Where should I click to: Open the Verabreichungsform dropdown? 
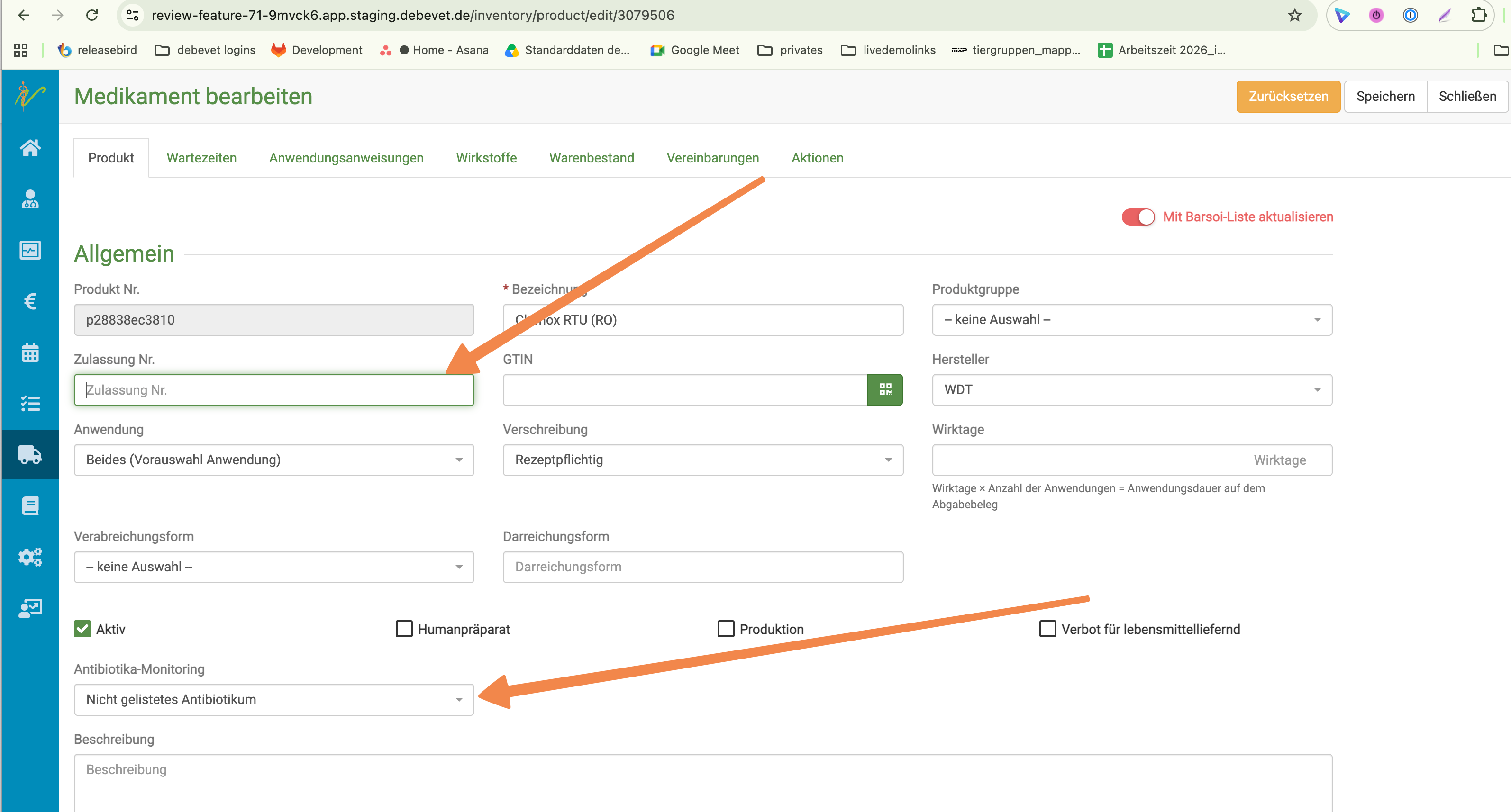[x=274, y=567]
